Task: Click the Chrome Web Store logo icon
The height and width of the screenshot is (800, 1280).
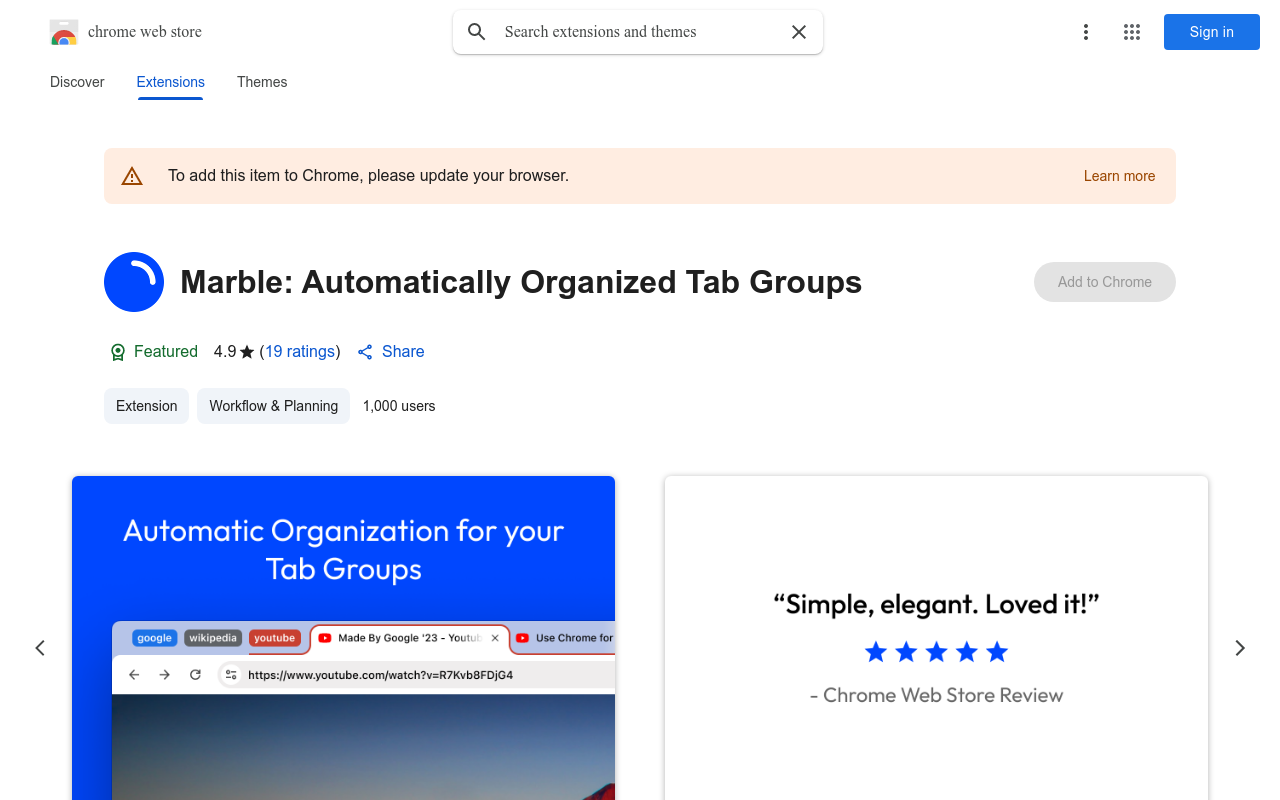Action: 64,32
